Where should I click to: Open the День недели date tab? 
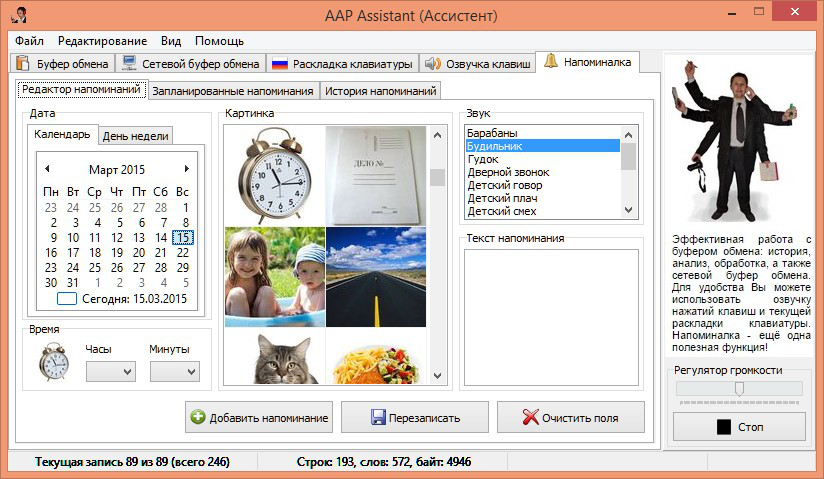(135, 135)
